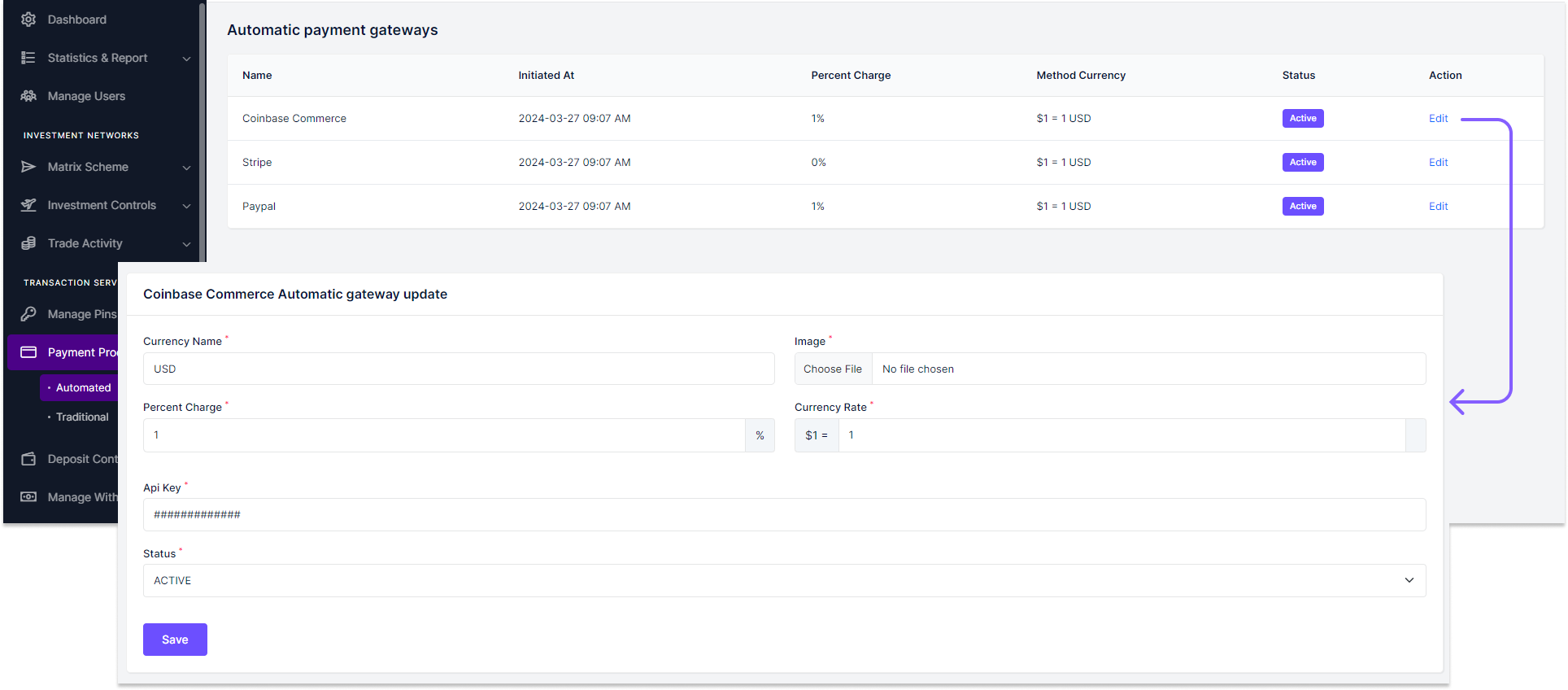Viewport: 1568px width, 690px height.
Task: Open the Trade Activity menu
Action: 85,243
